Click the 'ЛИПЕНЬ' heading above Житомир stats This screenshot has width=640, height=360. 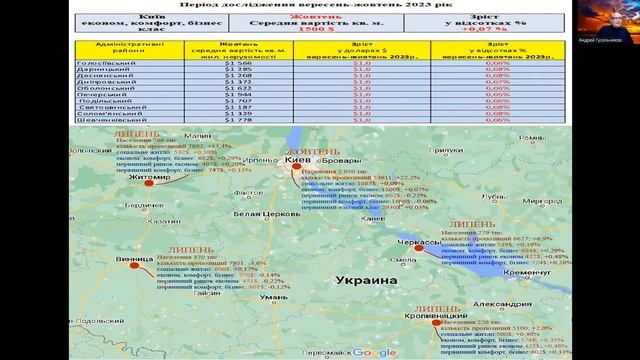(137, 134)
